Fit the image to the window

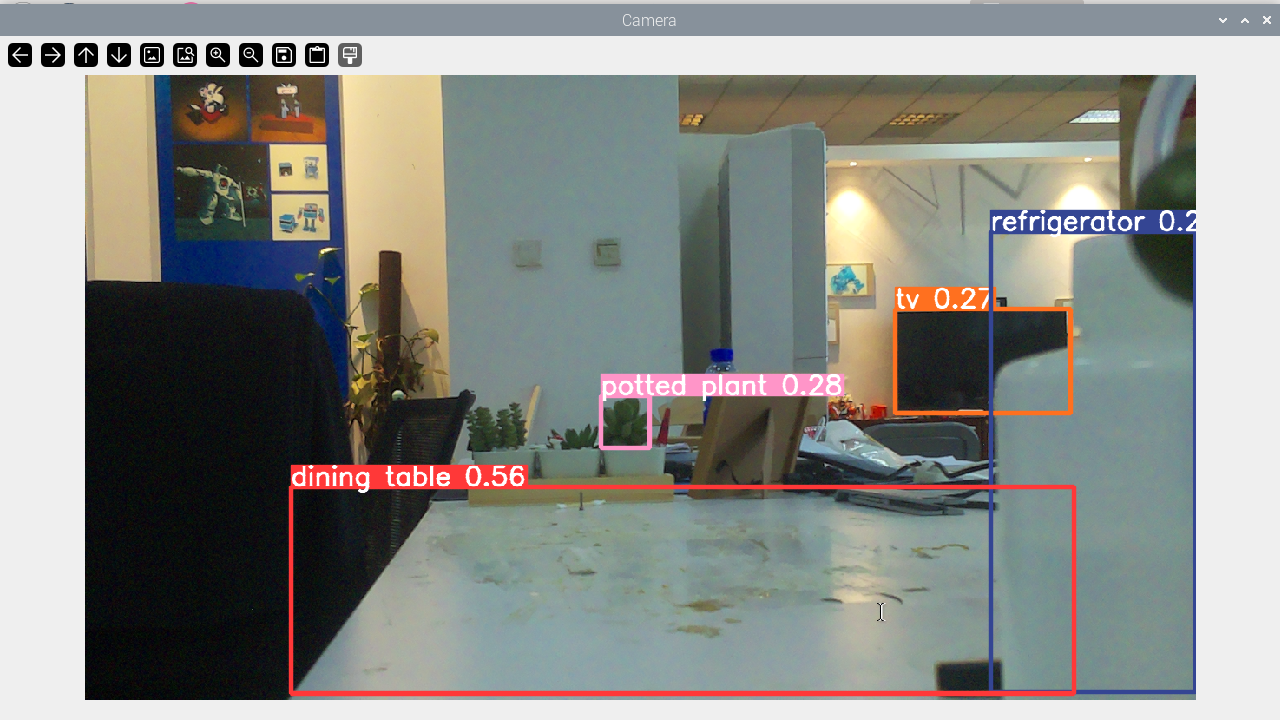[185, 55]
